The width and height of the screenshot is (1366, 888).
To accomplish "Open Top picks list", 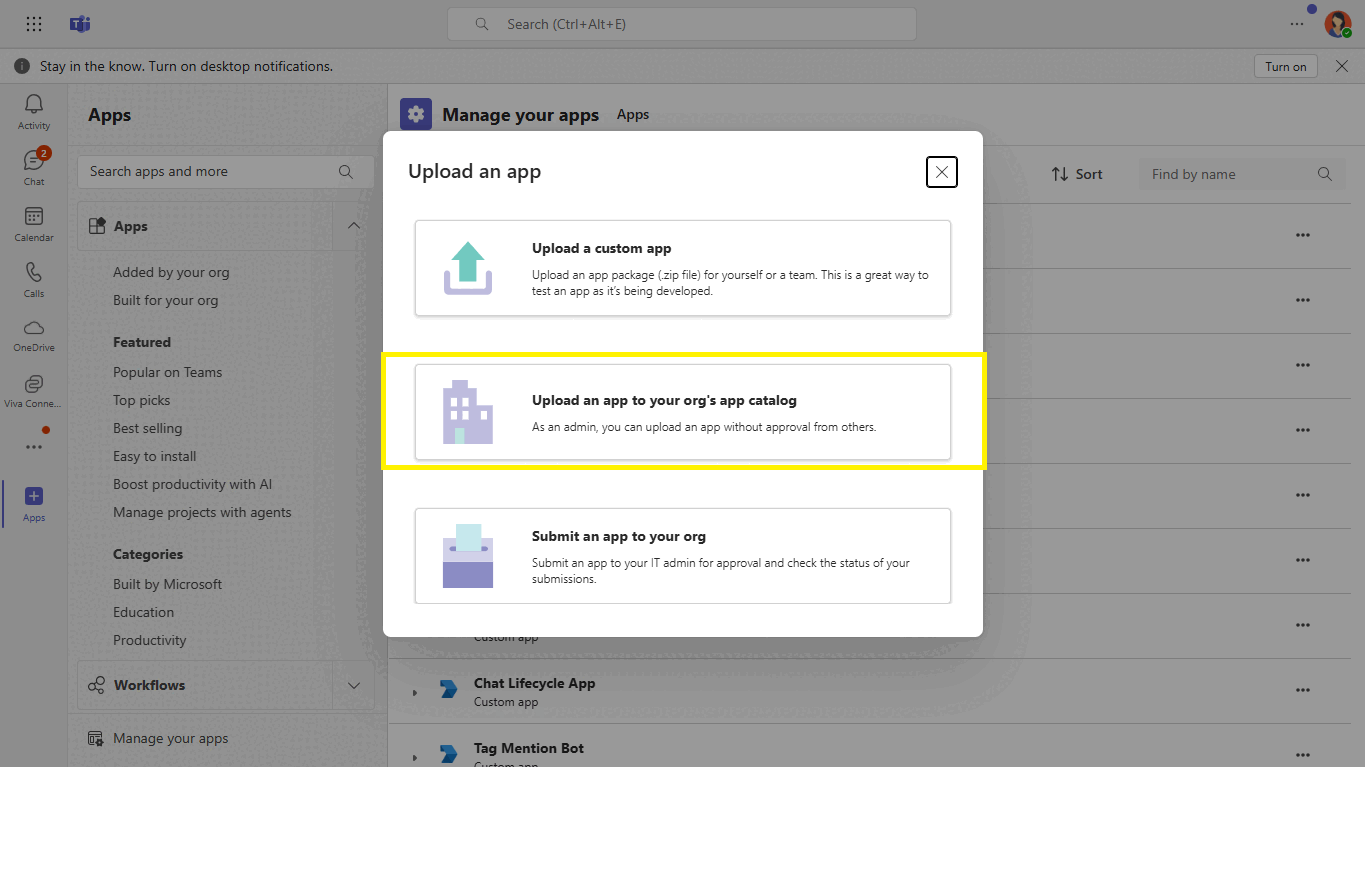I will (x=142, y=400).
